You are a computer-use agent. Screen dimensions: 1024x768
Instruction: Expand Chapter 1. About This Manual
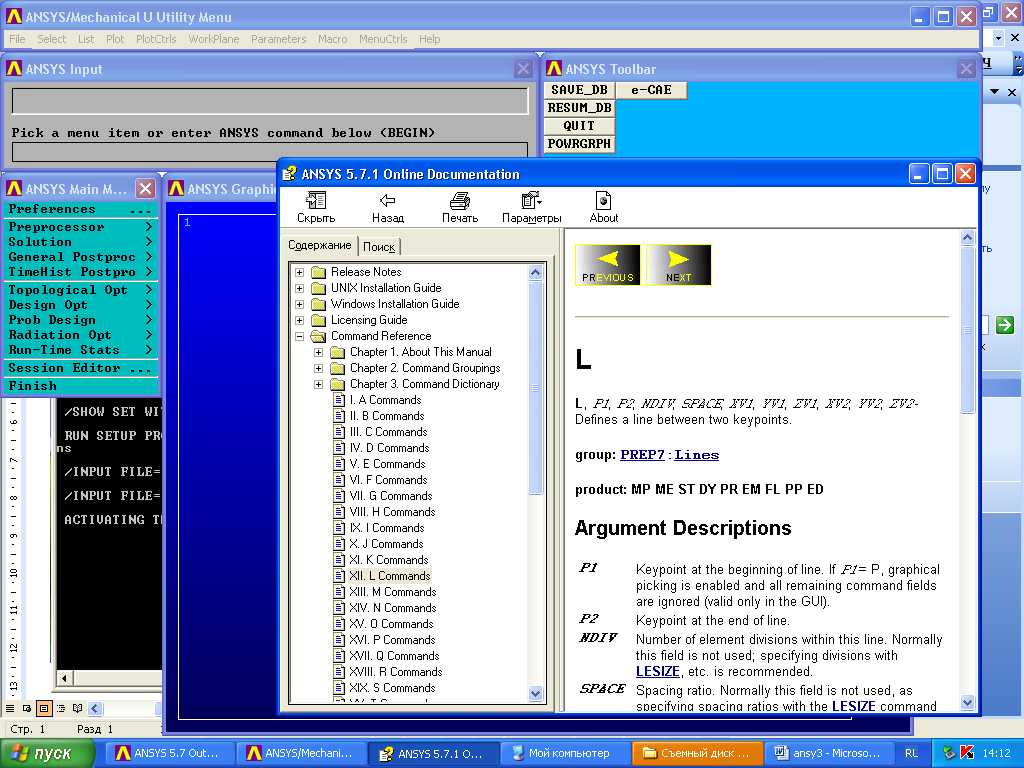319,352
